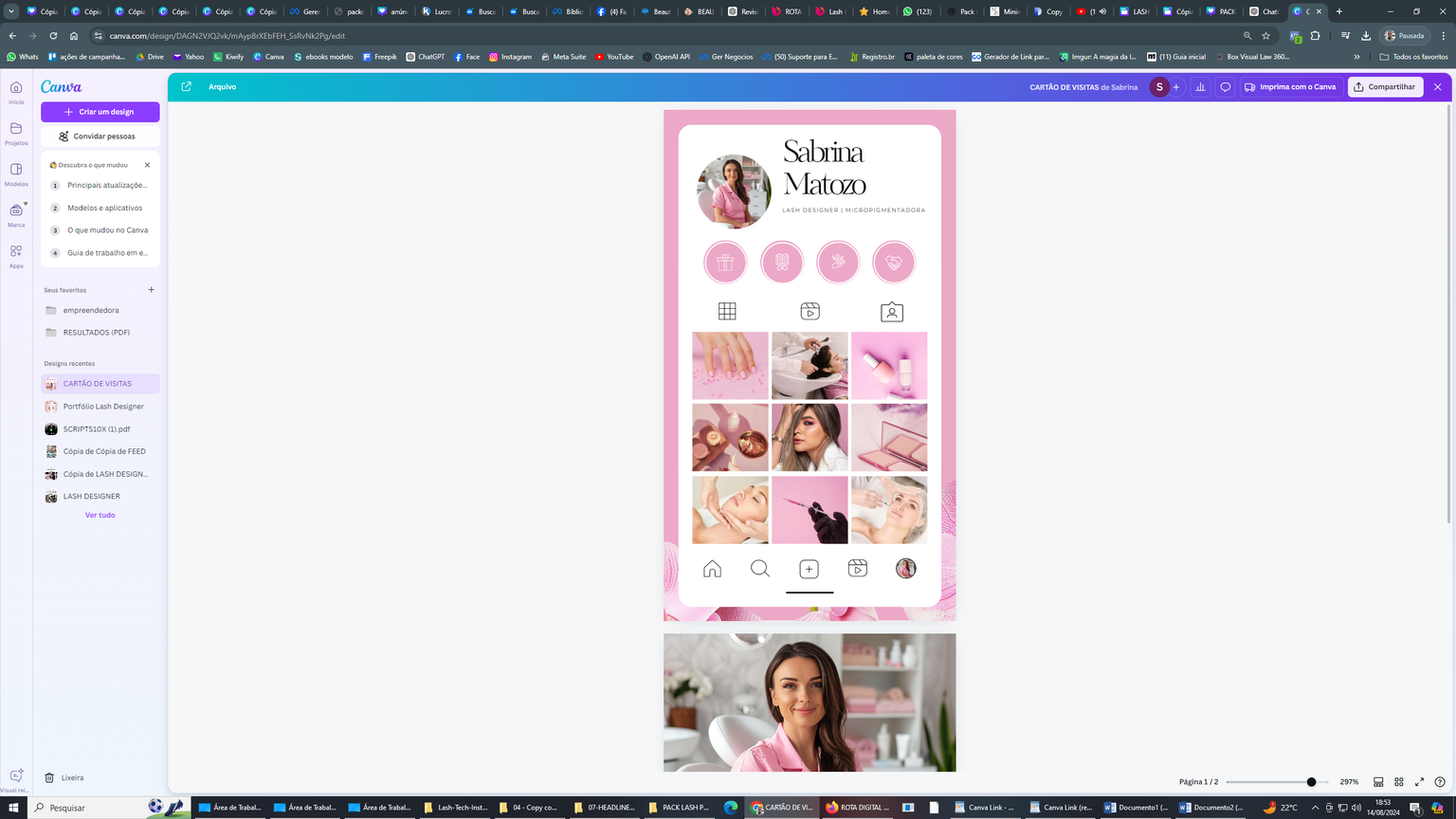Open a new browser tab

1339,11
